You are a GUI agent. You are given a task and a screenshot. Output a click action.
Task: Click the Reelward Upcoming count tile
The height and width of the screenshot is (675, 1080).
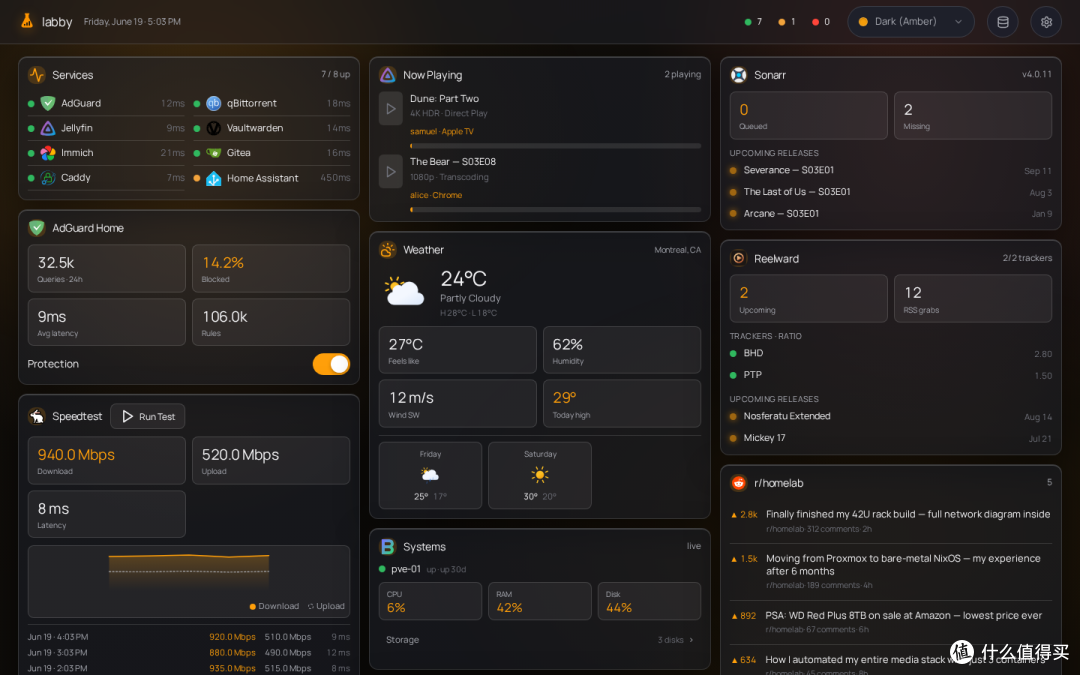(809, 298)
